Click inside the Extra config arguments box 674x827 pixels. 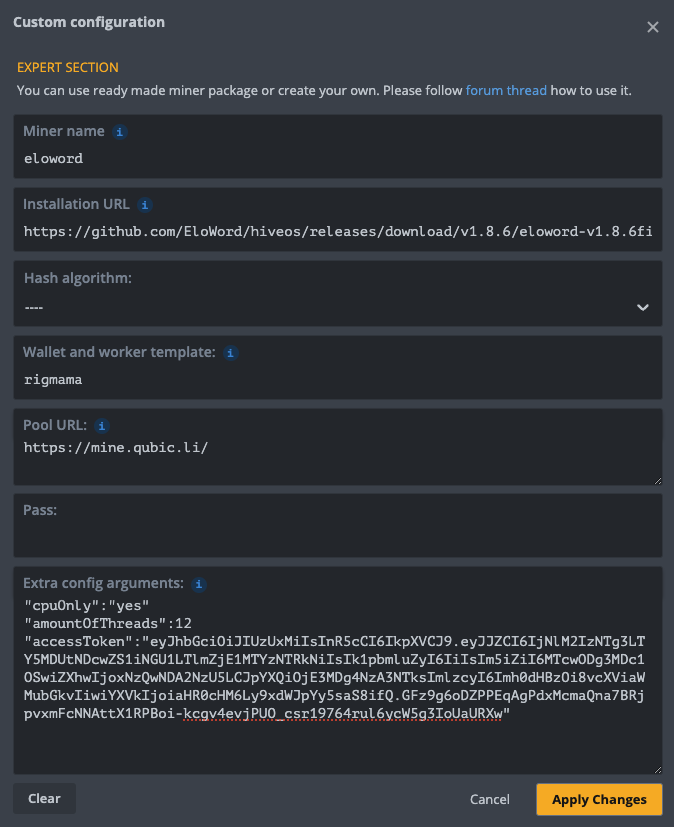point(337,740)
